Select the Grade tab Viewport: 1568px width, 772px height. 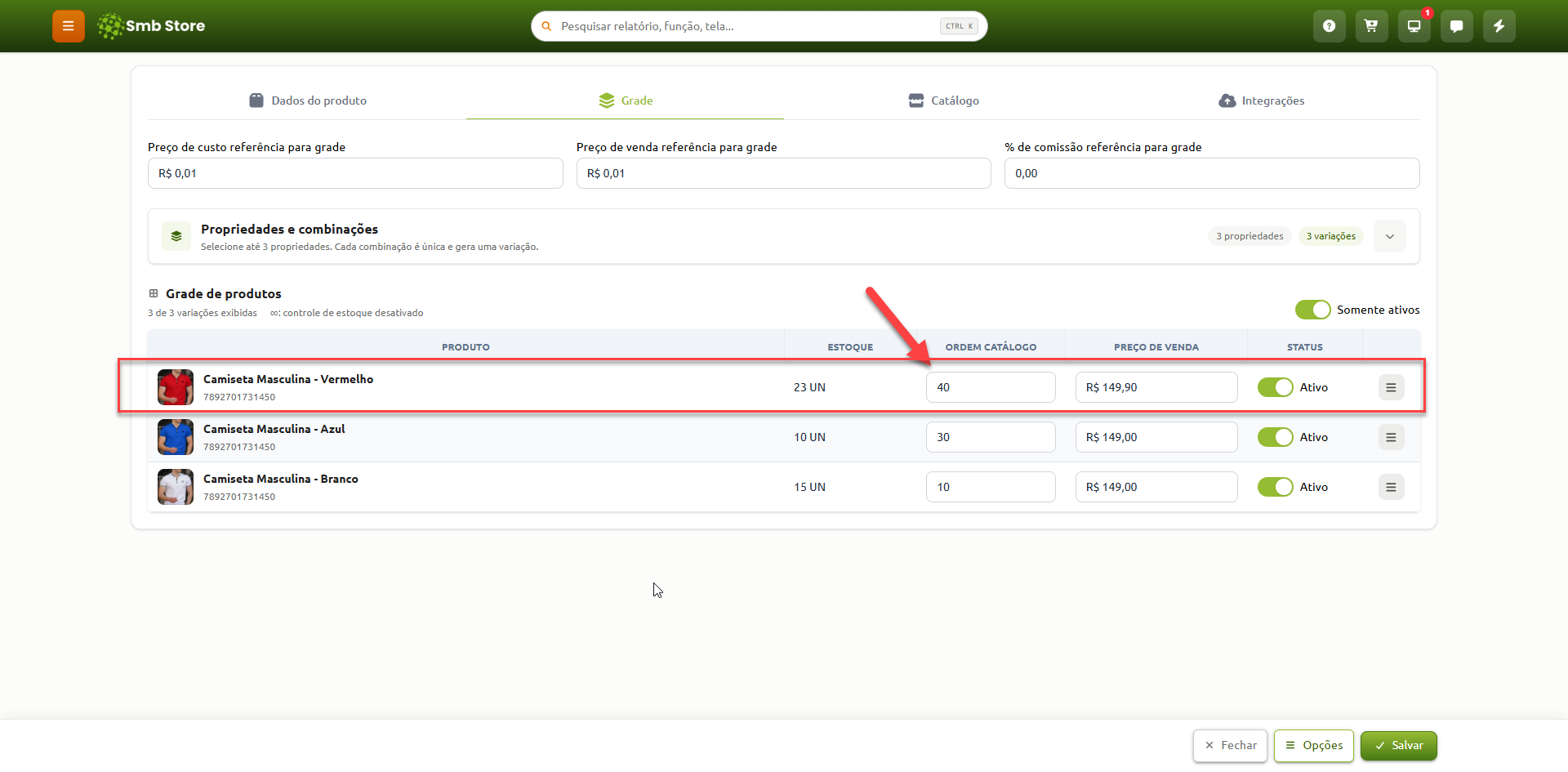pos(626,100)
